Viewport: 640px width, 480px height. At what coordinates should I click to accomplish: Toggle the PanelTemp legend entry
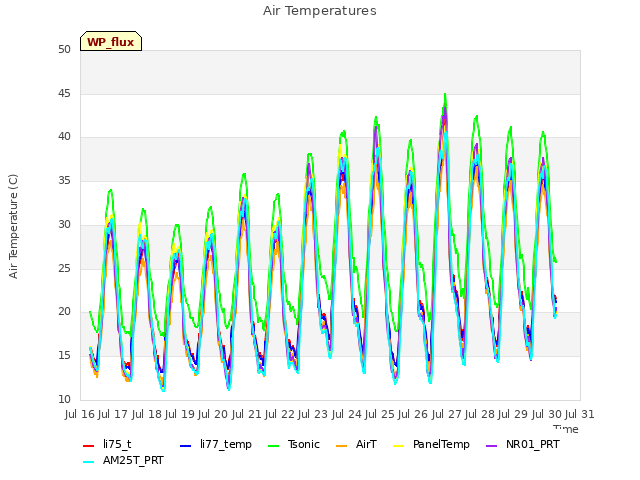pos(431,444)
